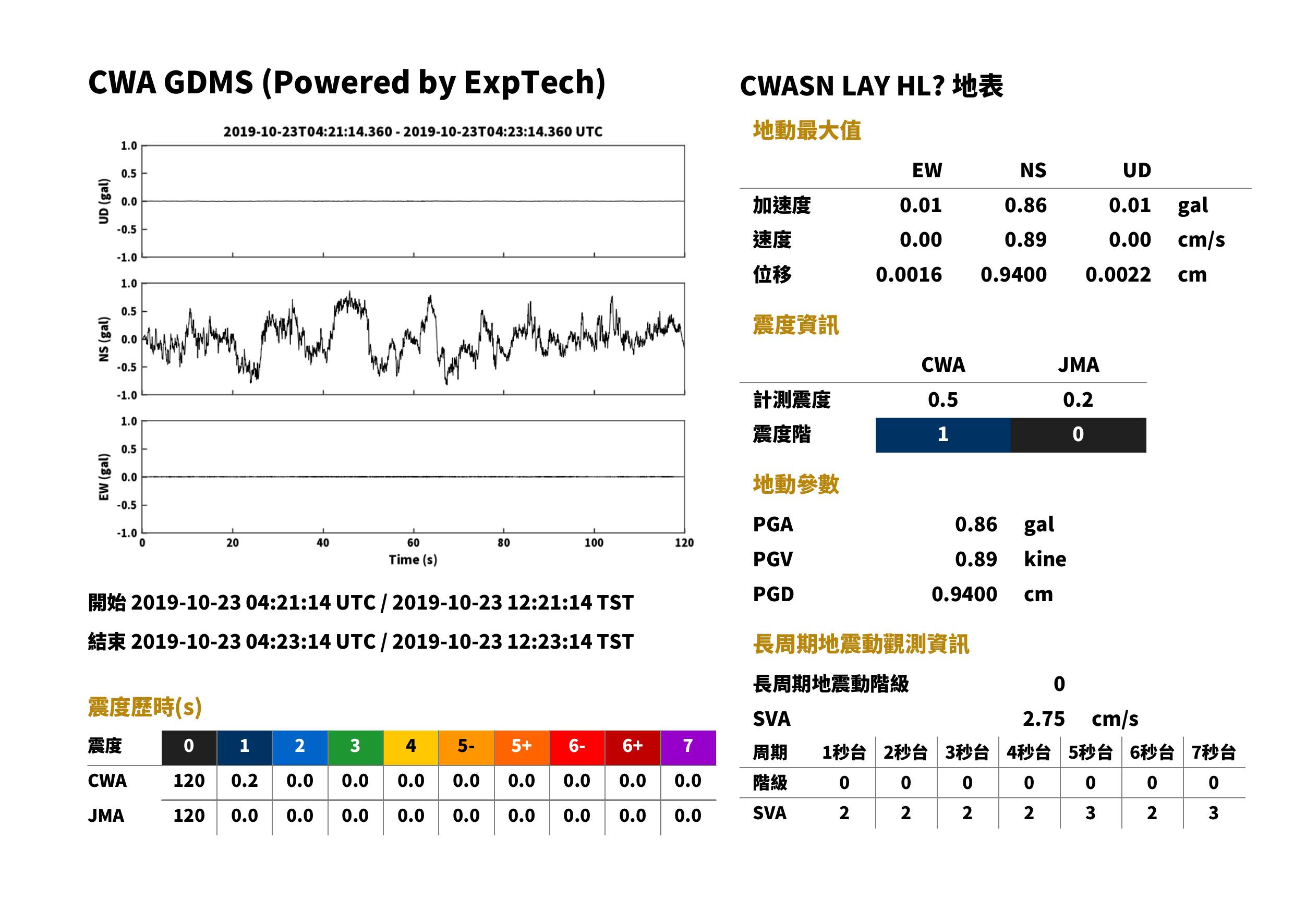This screenshot has width=1294, height=924.
Task: Click the JMA intensity level 0 cell
Action: [1079, 435]
